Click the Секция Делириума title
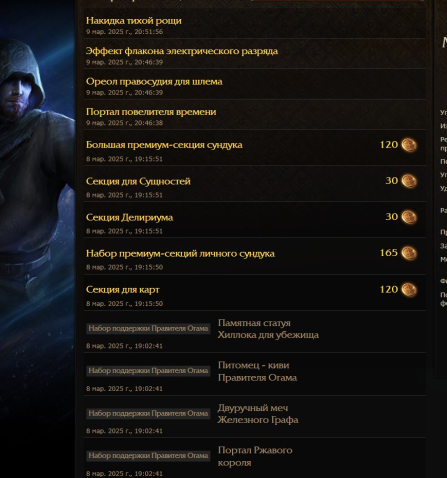447x478 pixels. [x=129, y=217]
